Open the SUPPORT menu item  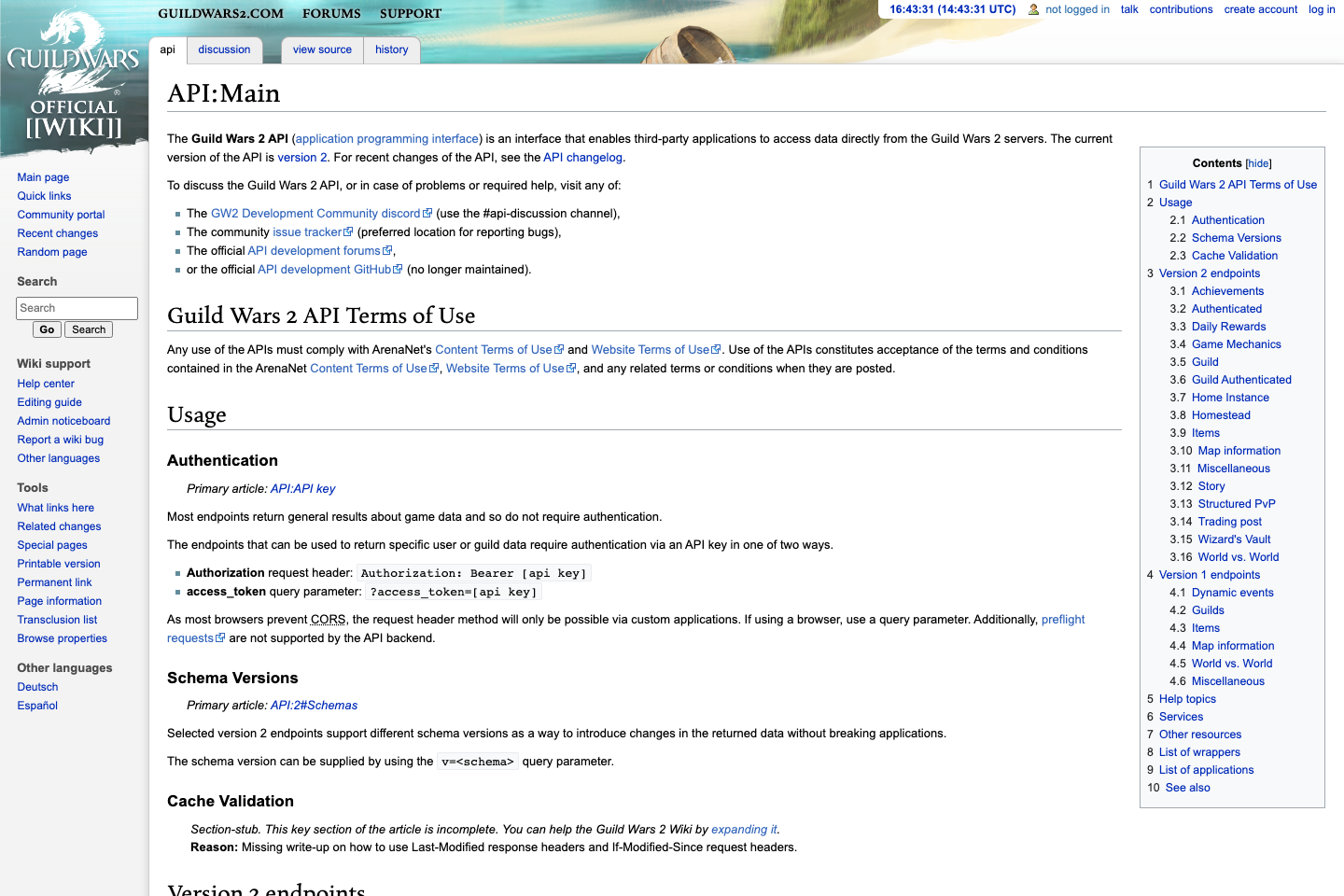[410, 14]
